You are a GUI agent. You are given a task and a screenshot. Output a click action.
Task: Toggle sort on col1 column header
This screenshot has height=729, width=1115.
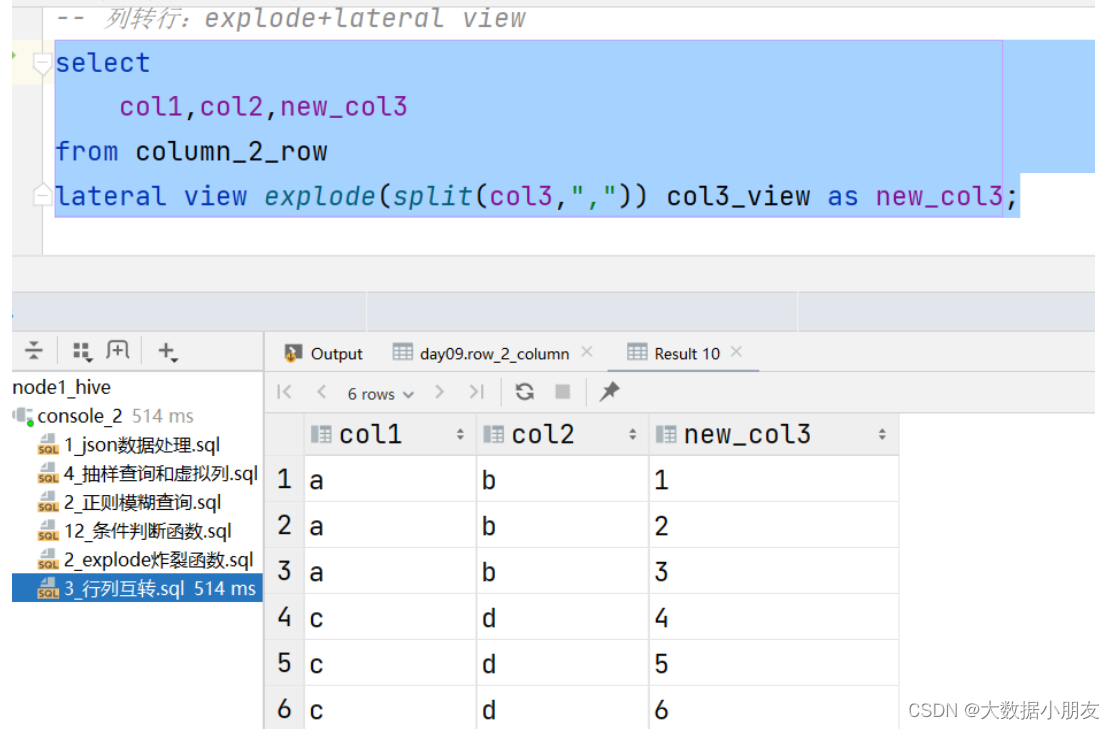pos(460,435)
